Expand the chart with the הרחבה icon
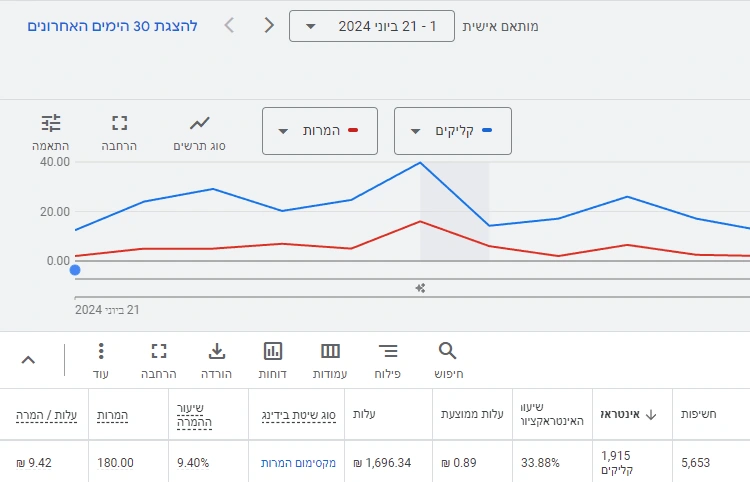This screenshot has width=750, height=482. (120, 124)
